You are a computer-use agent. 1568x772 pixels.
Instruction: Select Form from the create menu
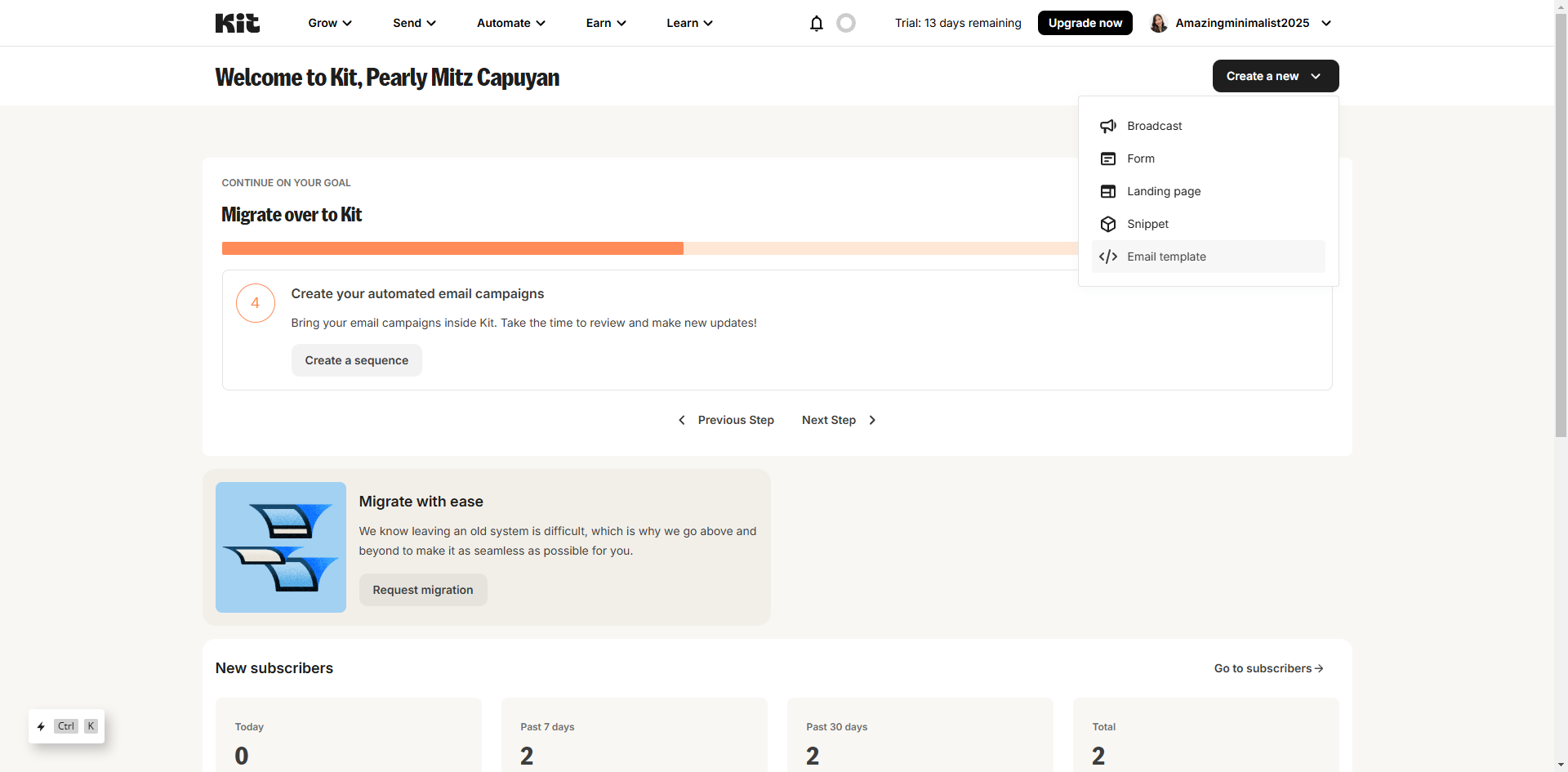(x=1209, y=158)
